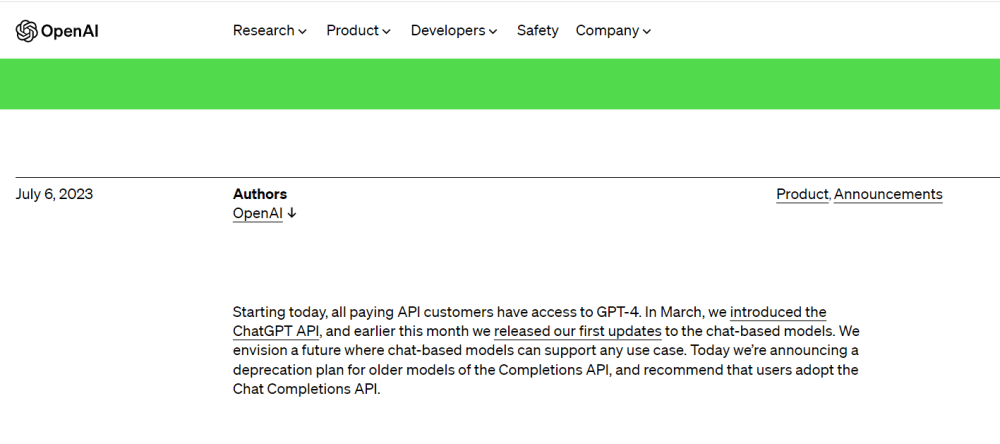Screen dimensions: 1000x444
Task: Click the chevron arrow beside Product
Action: [387, 32]
